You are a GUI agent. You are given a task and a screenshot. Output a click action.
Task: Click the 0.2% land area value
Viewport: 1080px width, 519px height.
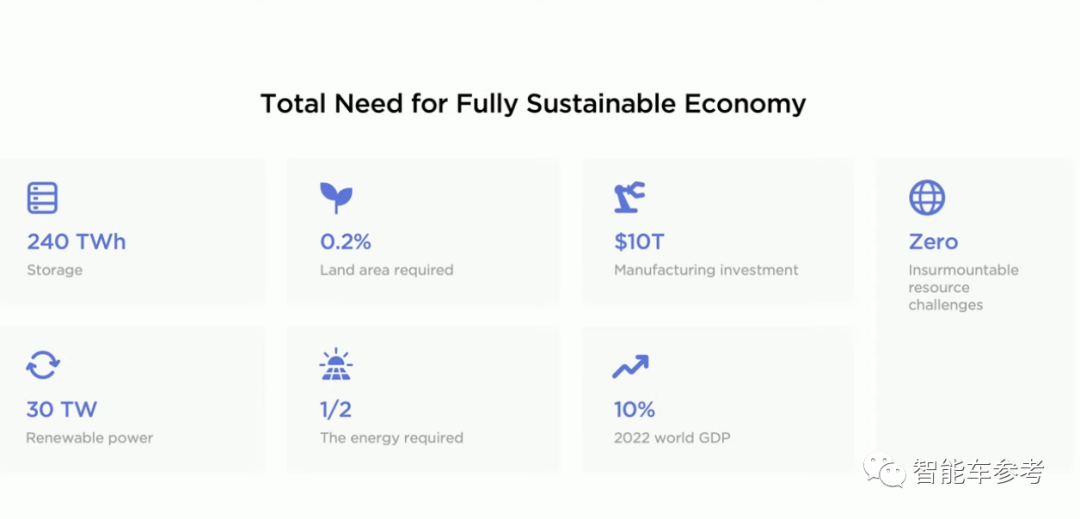coord(346,242)
